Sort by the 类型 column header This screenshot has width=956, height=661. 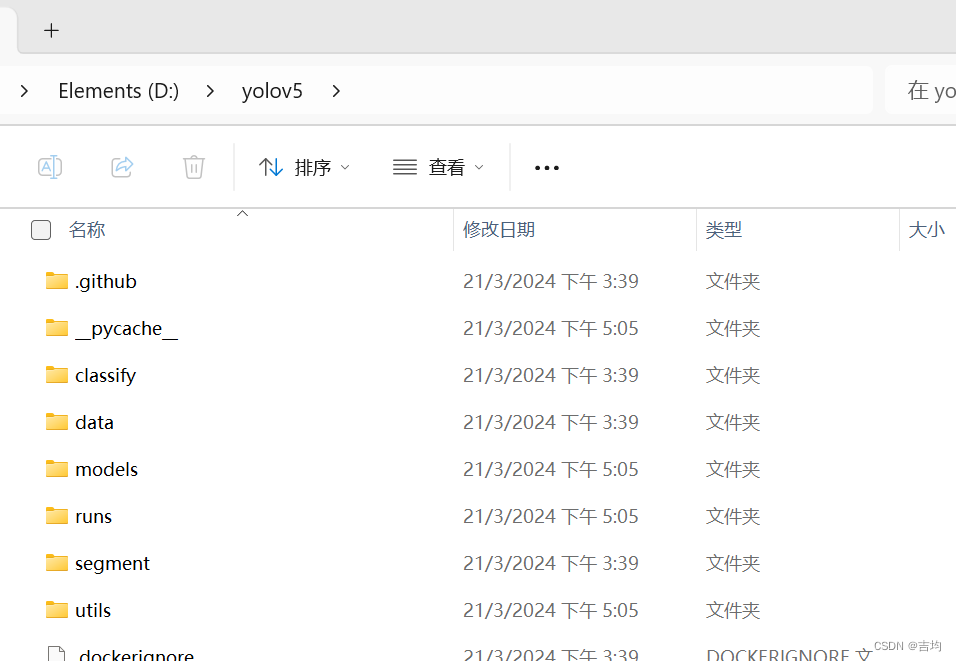pos(724,230)
